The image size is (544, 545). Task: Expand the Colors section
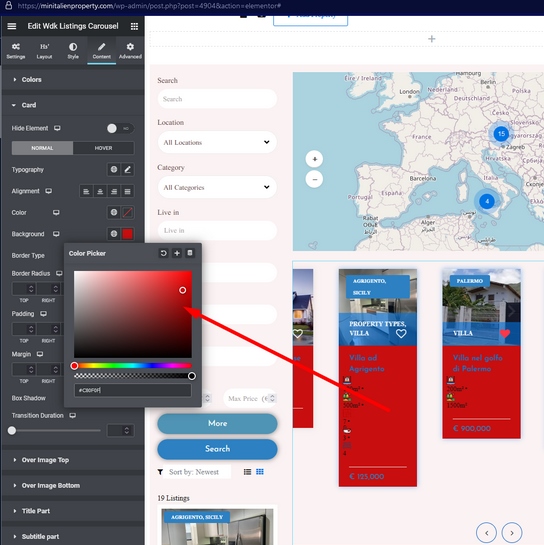[x=73, y=80]
